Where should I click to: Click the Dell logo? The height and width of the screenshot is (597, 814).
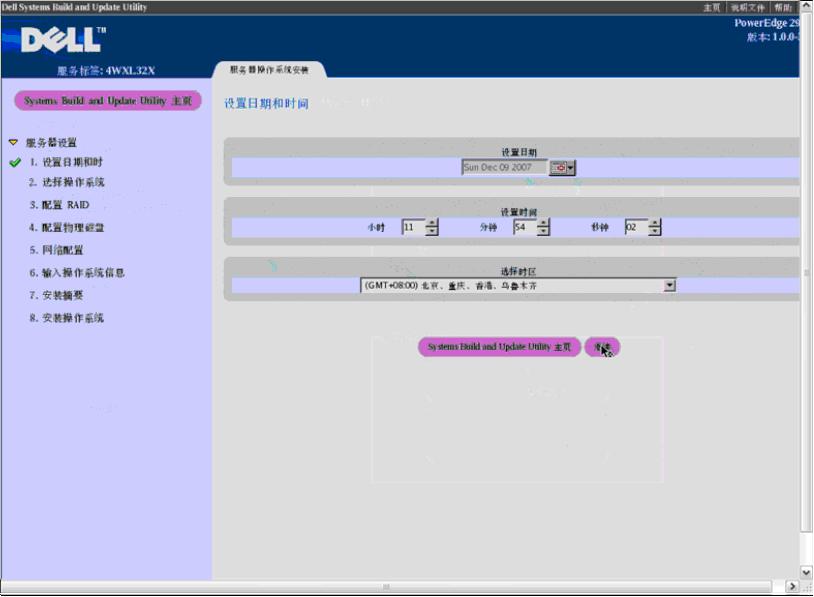(x=61, y=39)
